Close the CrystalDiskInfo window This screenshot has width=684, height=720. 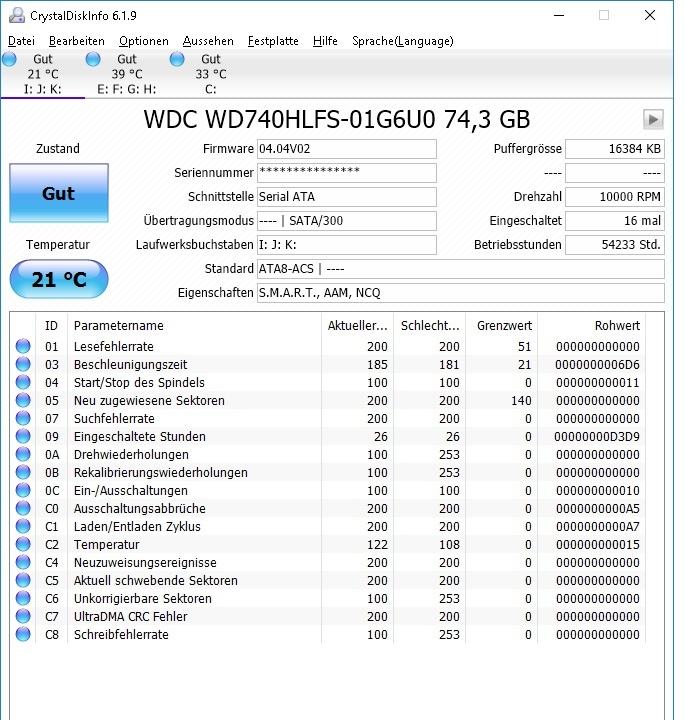(650, 15)
